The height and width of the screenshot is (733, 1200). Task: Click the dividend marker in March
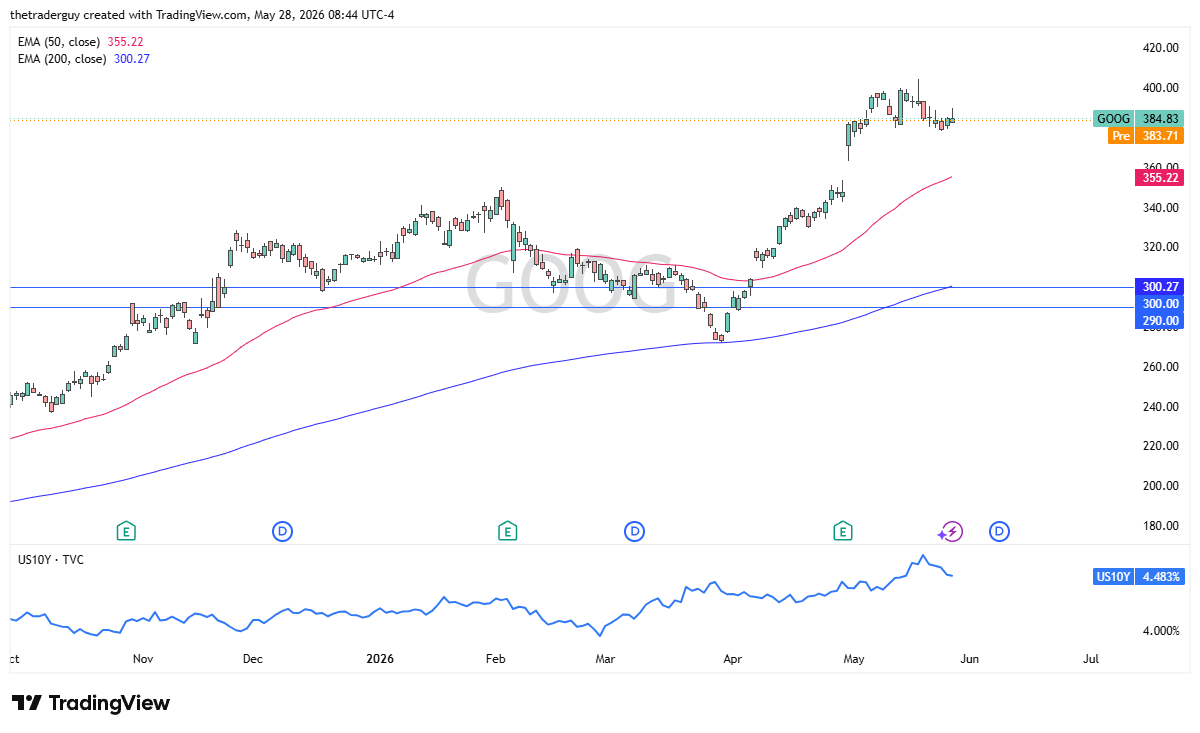633,531
